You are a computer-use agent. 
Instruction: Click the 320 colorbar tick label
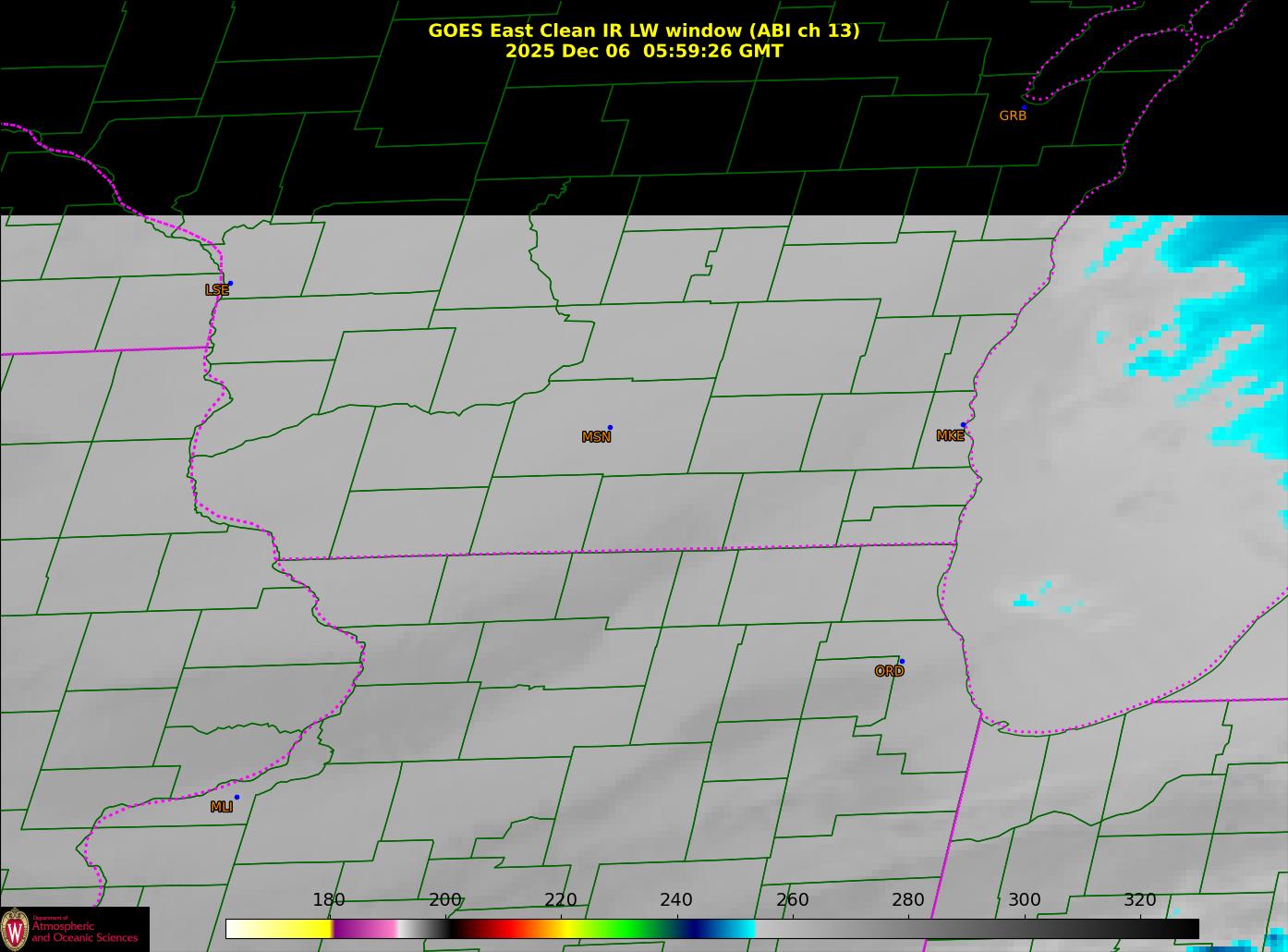[1140, 900]
